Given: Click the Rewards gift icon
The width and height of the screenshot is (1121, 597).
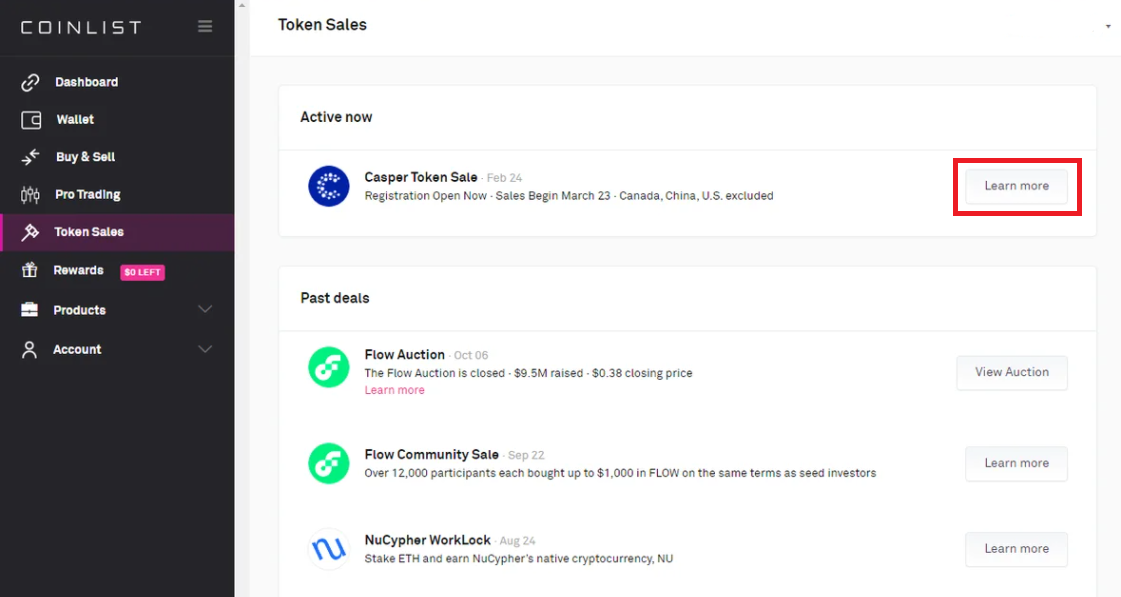Looking at the screenshot, I should tap(30, 271).
